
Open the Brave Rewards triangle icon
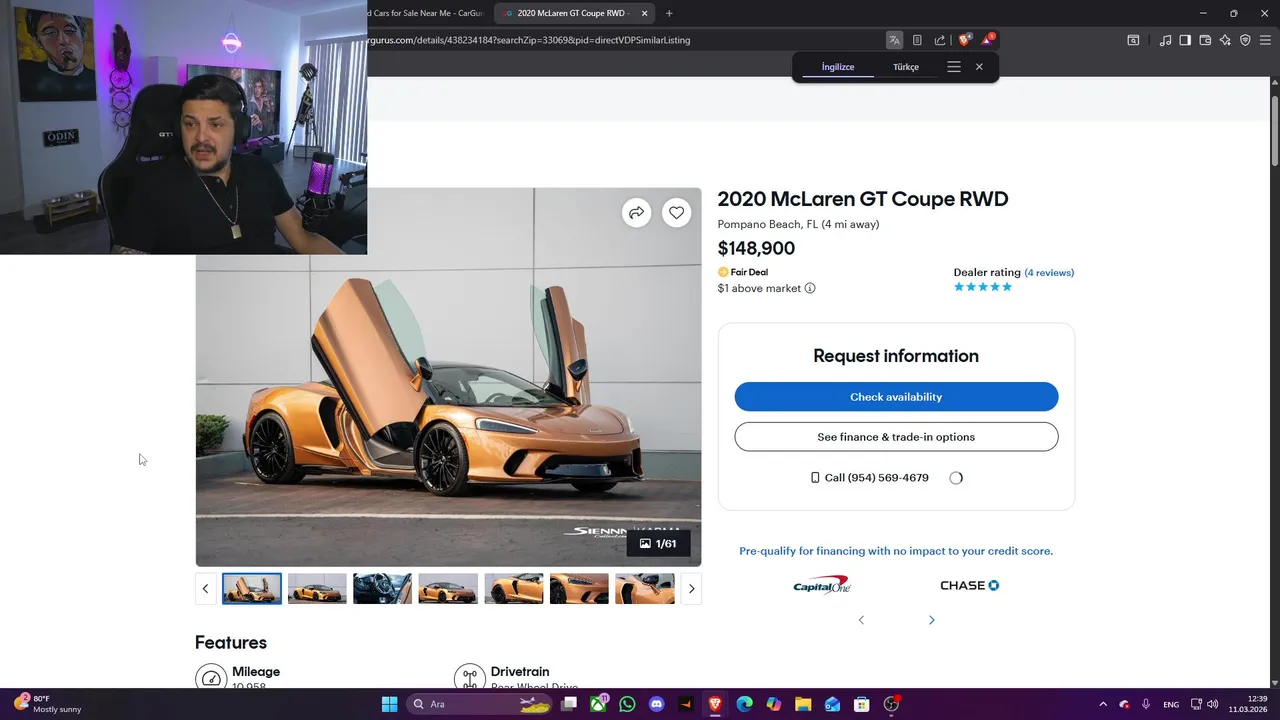point(987,40)
